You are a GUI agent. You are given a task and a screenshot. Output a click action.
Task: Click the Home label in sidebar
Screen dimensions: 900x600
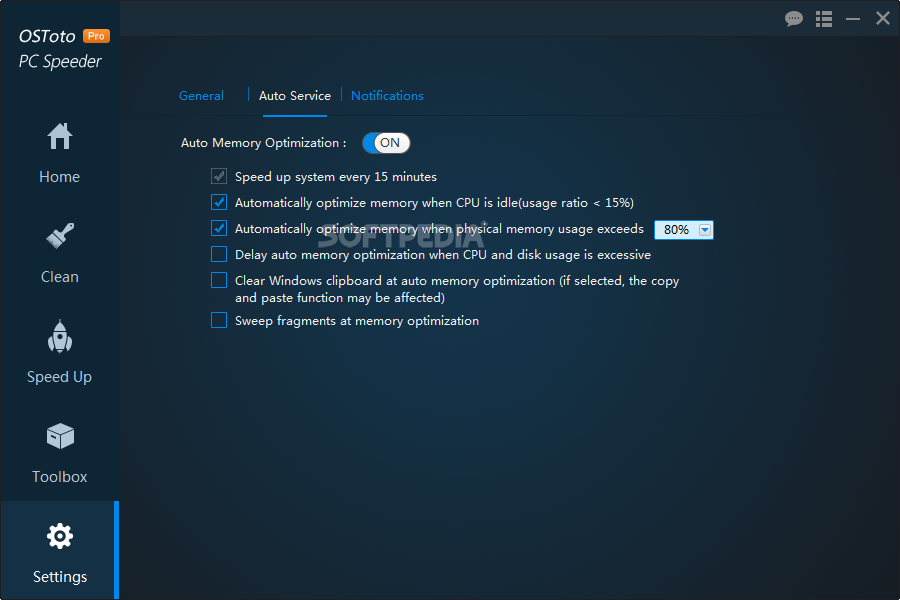pos(60,177)
